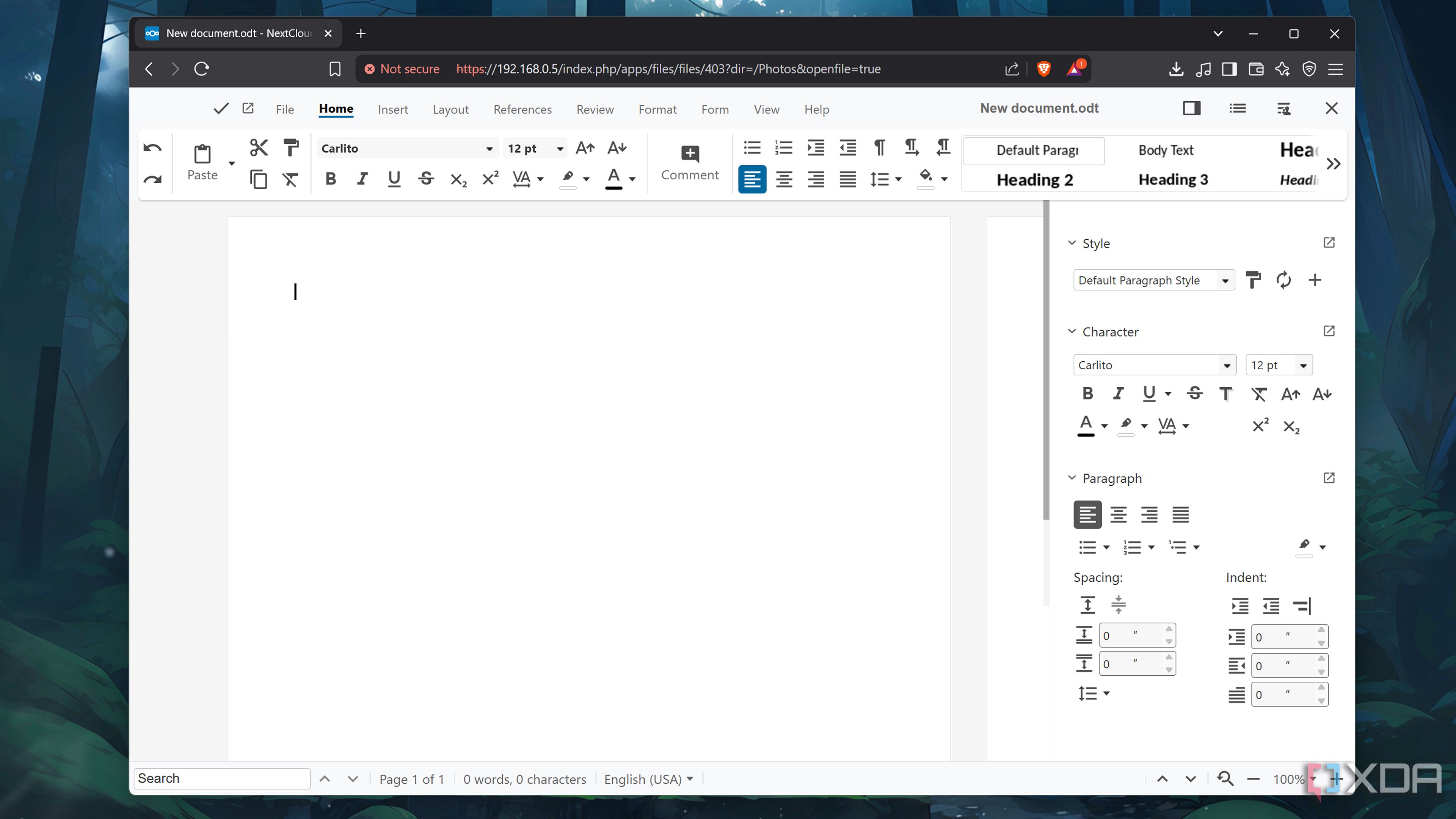This screenshot has height=819, width=1456.
Task: Select right alignment in sidebar Paragraph panel
Action: pos(1149,515)
